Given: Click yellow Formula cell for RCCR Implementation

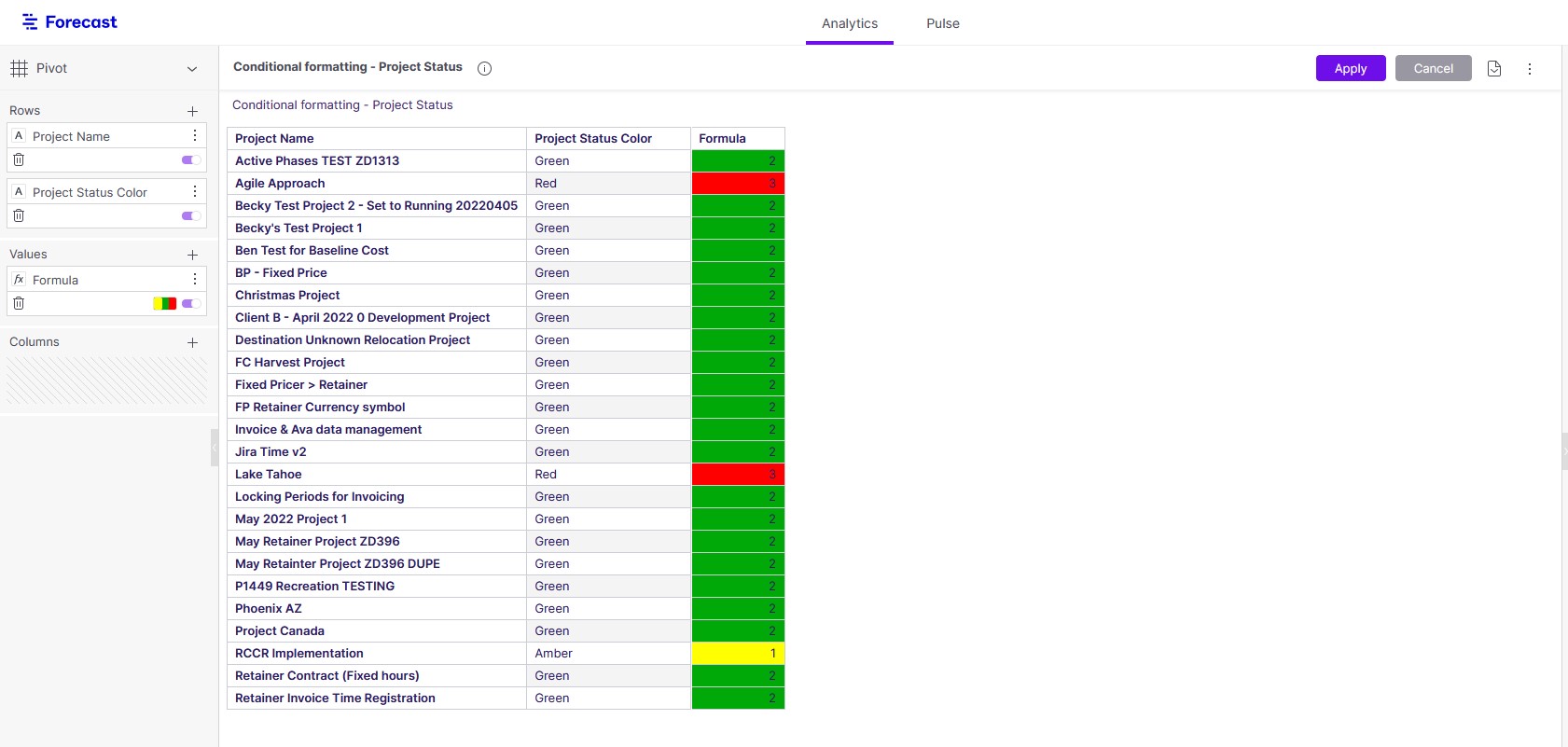Looking at the screenshot, I should coord(738,654).
